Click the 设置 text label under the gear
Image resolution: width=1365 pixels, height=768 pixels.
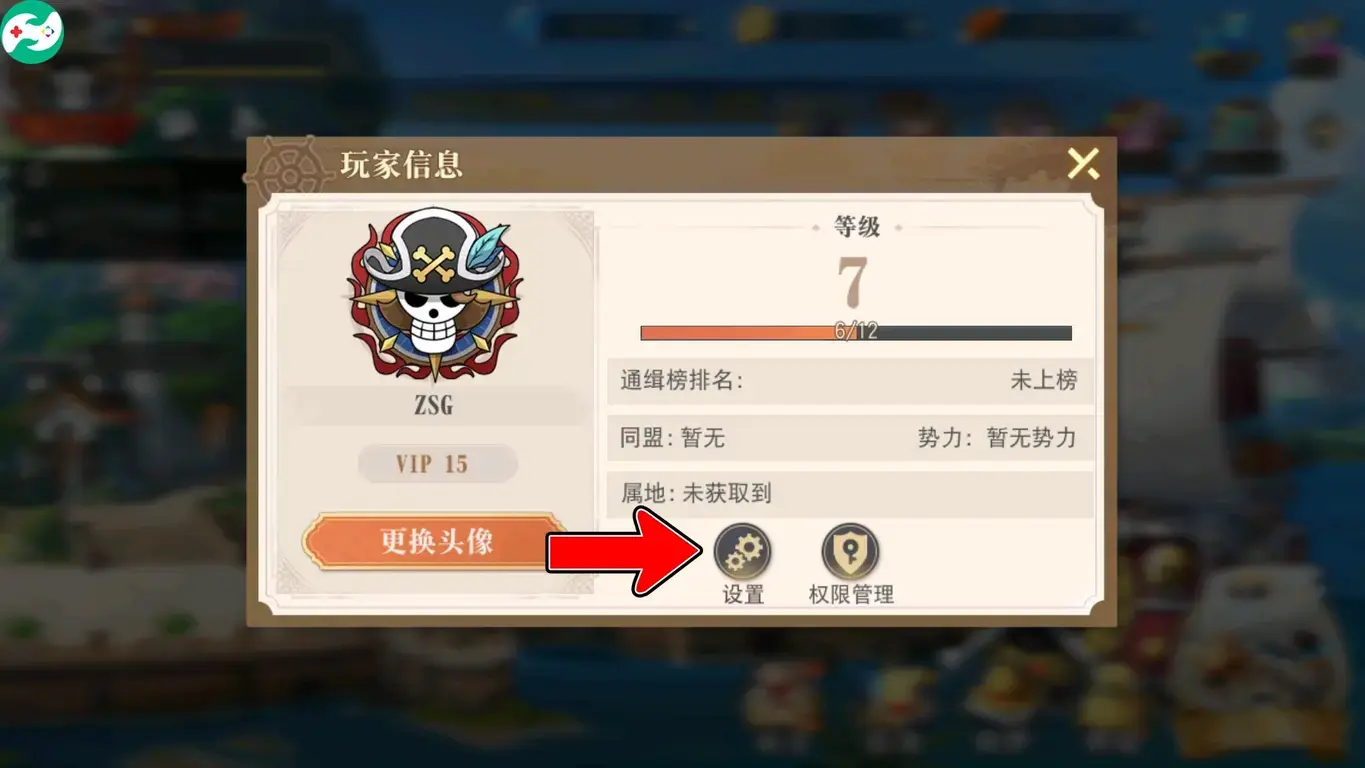[x=743, y=595]
